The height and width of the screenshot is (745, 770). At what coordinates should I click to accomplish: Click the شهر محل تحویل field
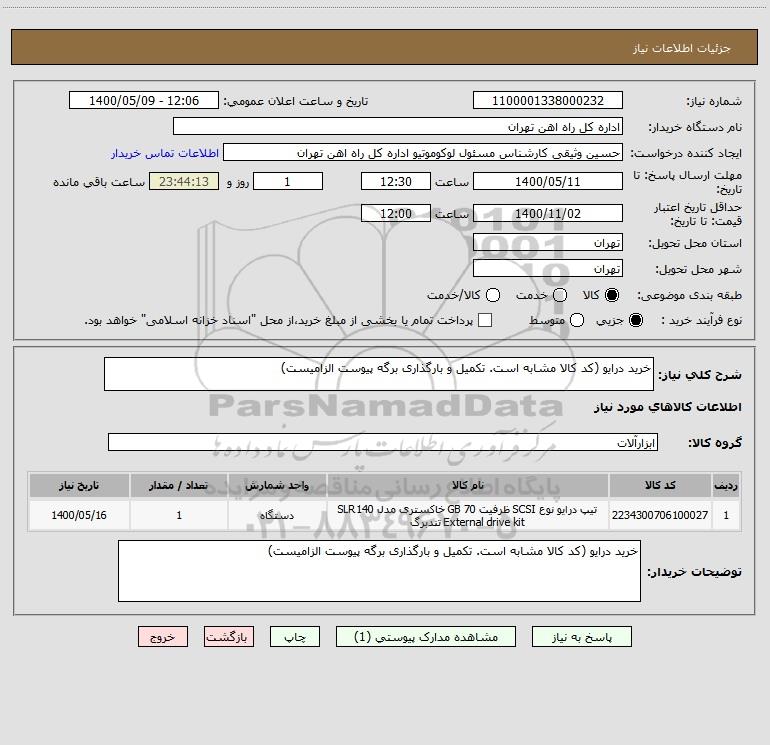click(x=548, y=268)
